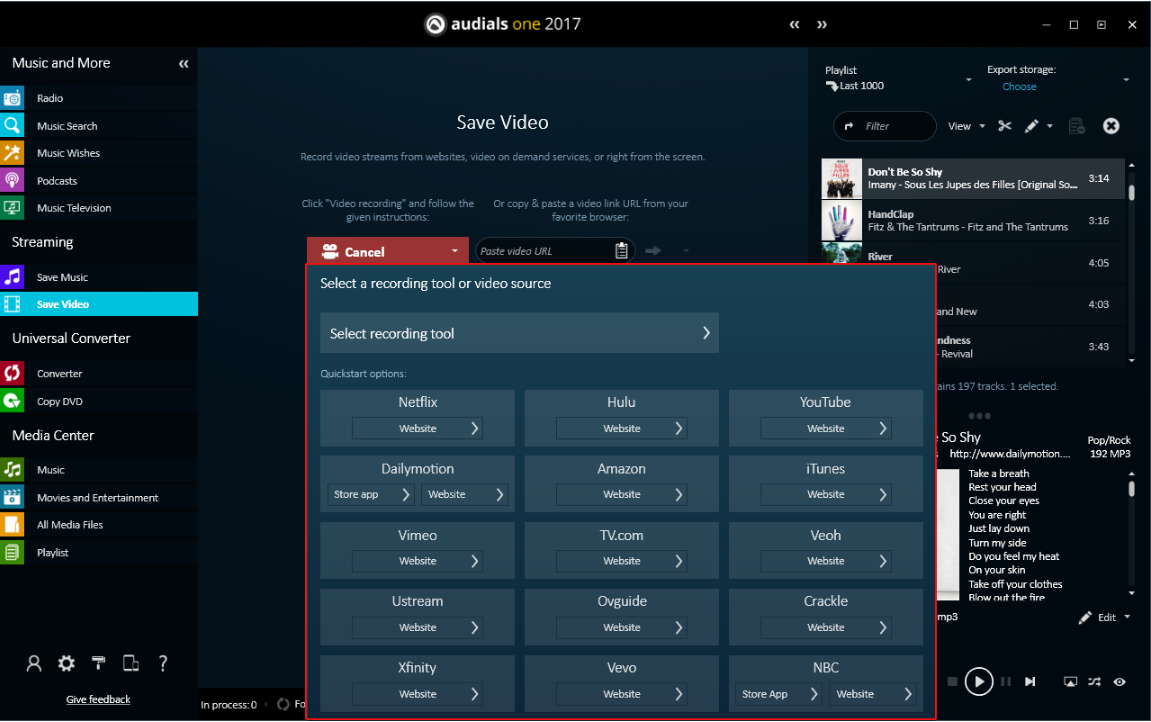Open the Radio section icon
1151x722 pixels.
point(12,98)
